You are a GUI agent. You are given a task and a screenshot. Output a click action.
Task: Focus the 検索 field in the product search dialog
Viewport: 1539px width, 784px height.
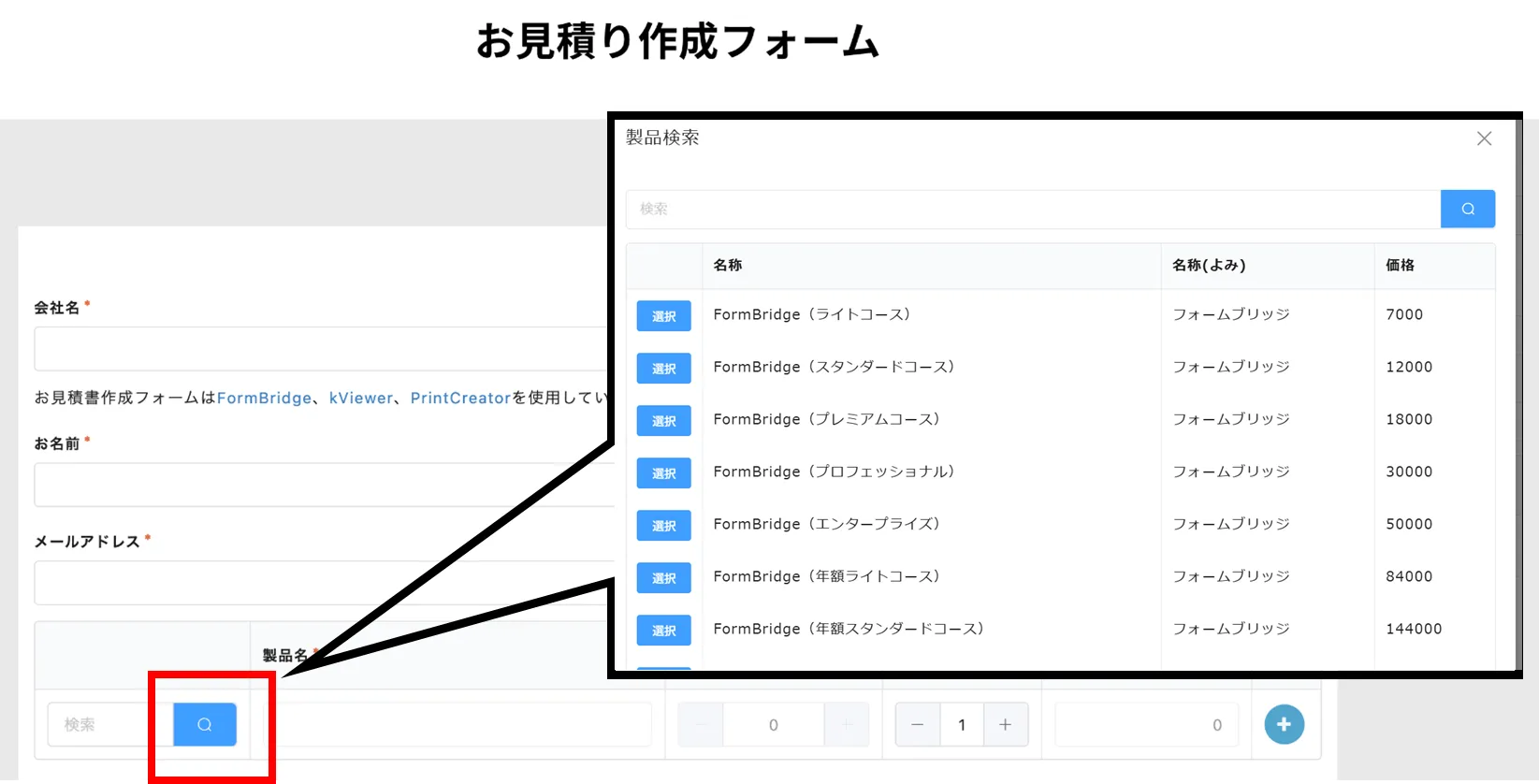[1034, 209]
